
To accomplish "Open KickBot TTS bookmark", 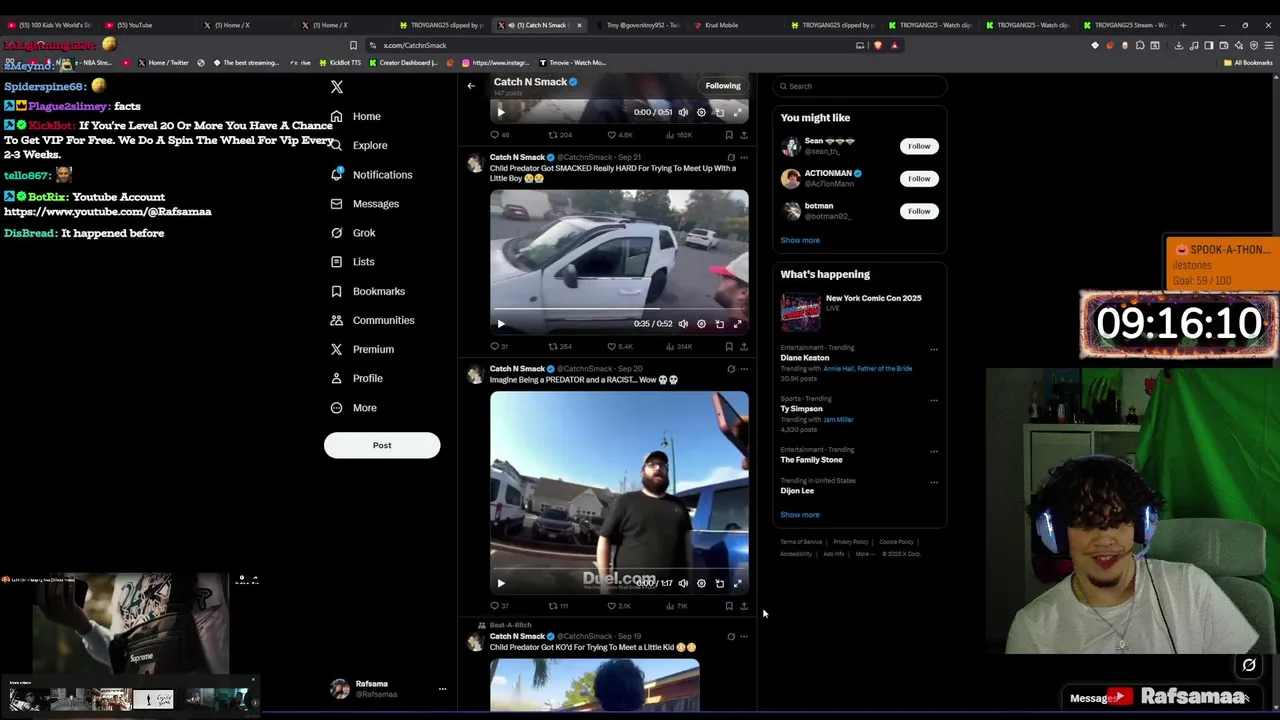I will (339, 63).
